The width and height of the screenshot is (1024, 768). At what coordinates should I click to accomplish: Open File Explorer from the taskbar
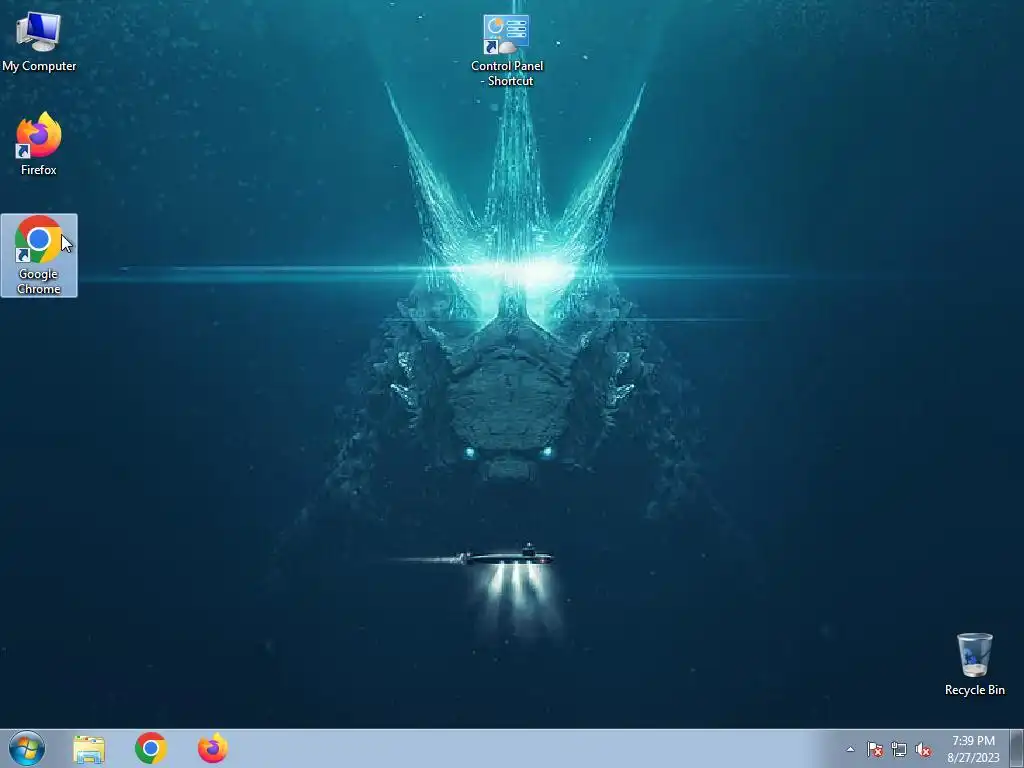tap(89, 748)
